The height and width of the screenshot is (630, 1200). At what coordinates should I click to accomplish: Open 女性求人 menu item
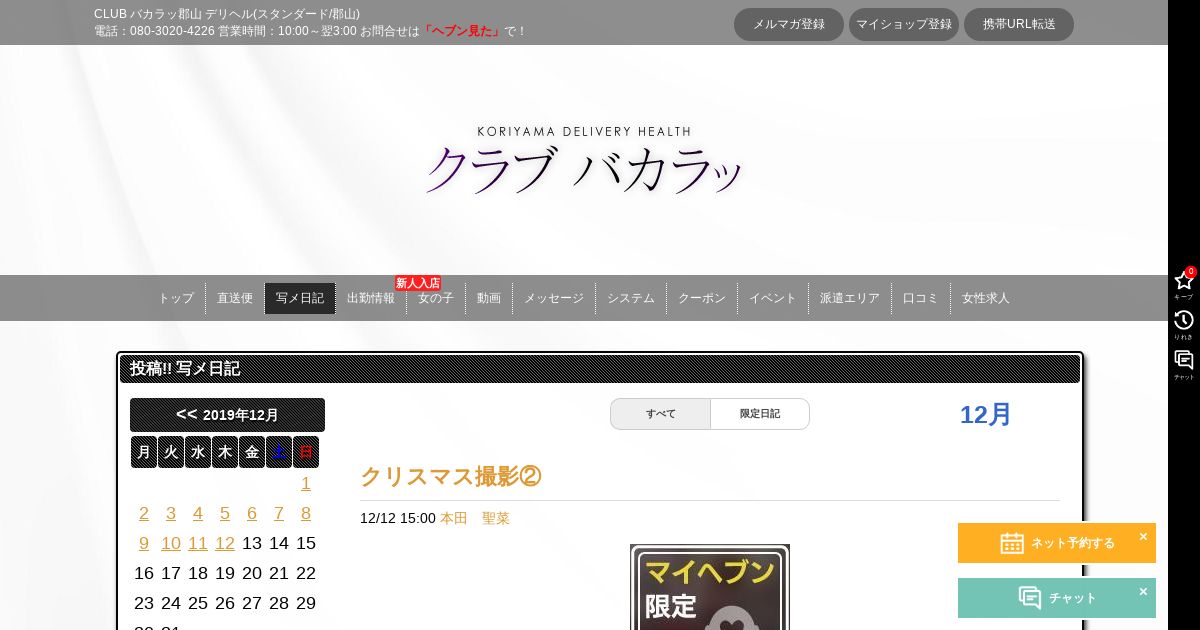pyautogui.click(x=986, y=298)
